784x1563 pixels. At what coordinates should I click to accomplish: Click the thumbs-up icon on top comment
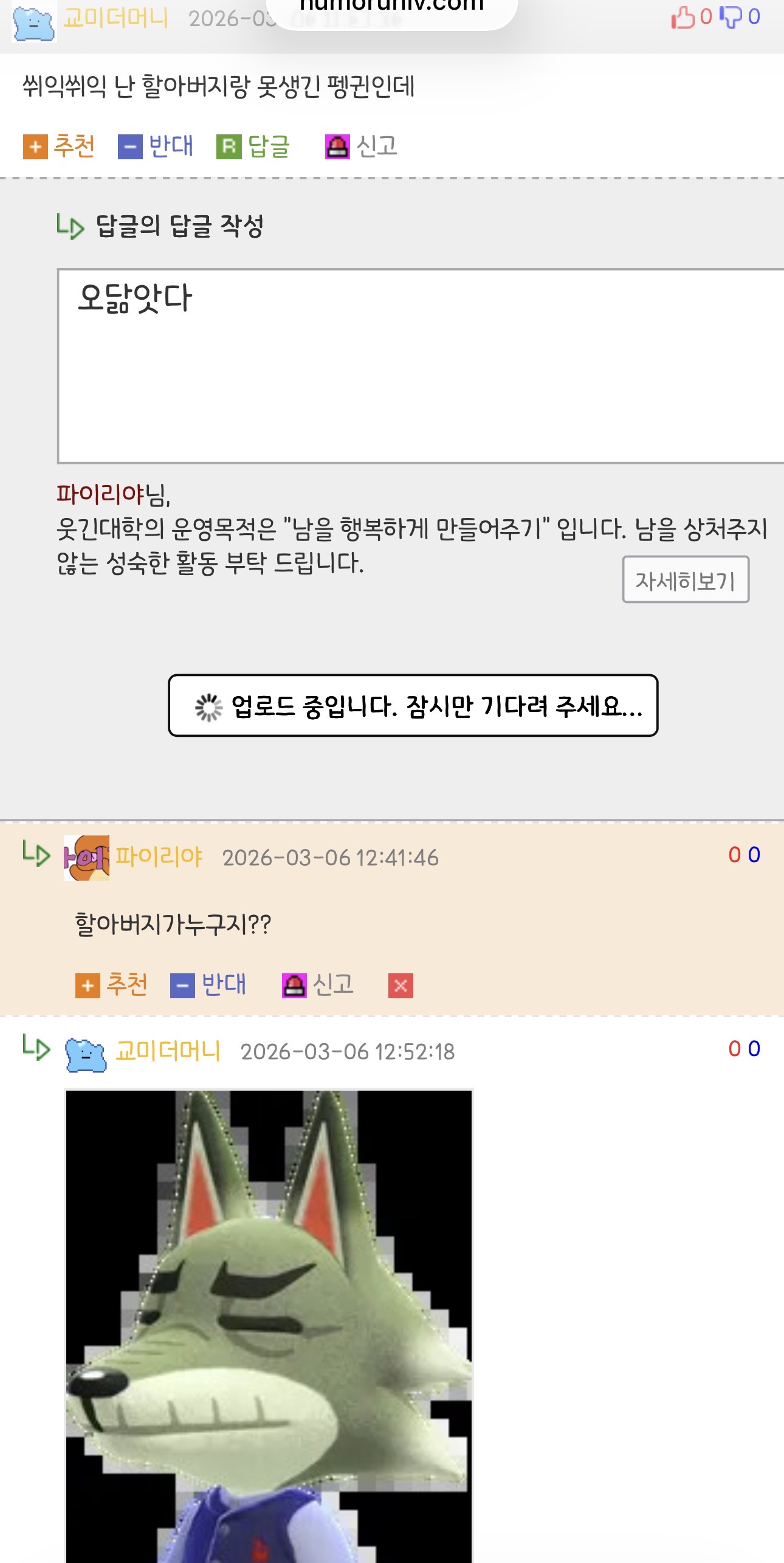point(683,17)
